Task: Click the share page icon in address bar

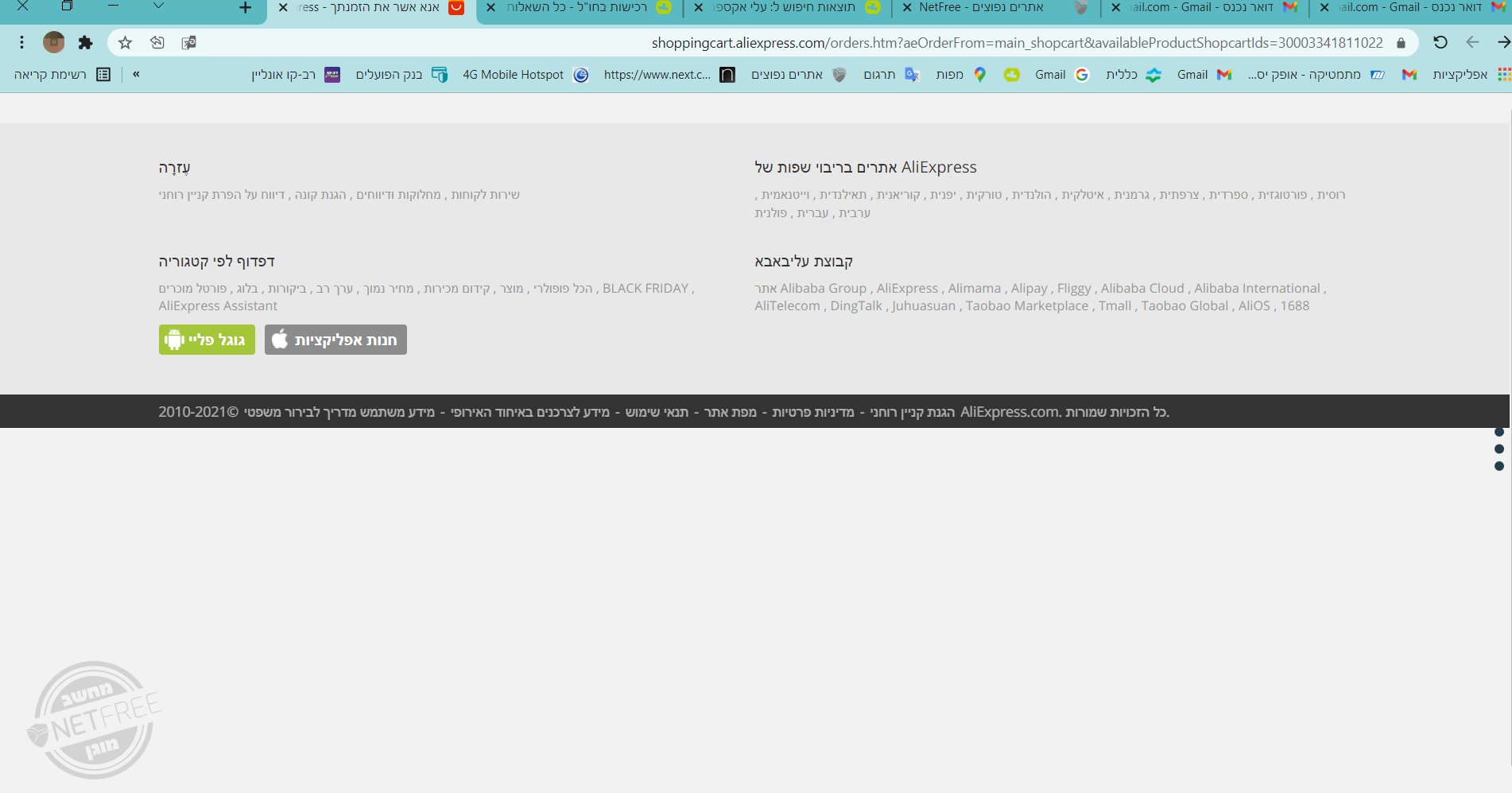Action: [157, 43]
